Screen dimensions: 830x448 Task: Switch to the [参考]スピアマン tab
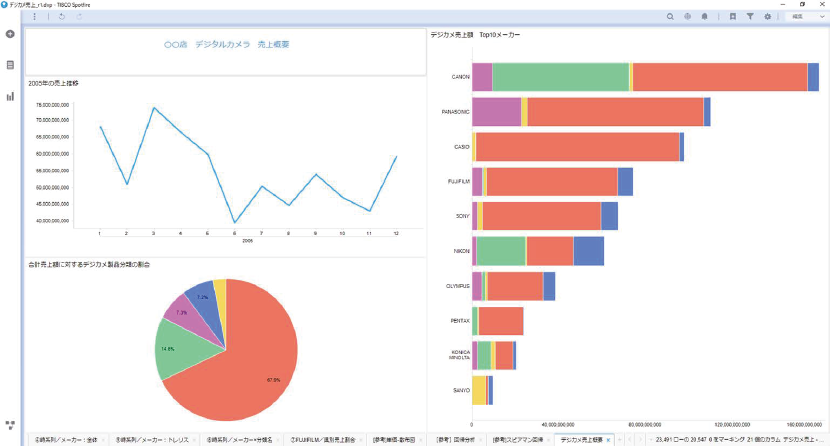(x=518, y=440)
